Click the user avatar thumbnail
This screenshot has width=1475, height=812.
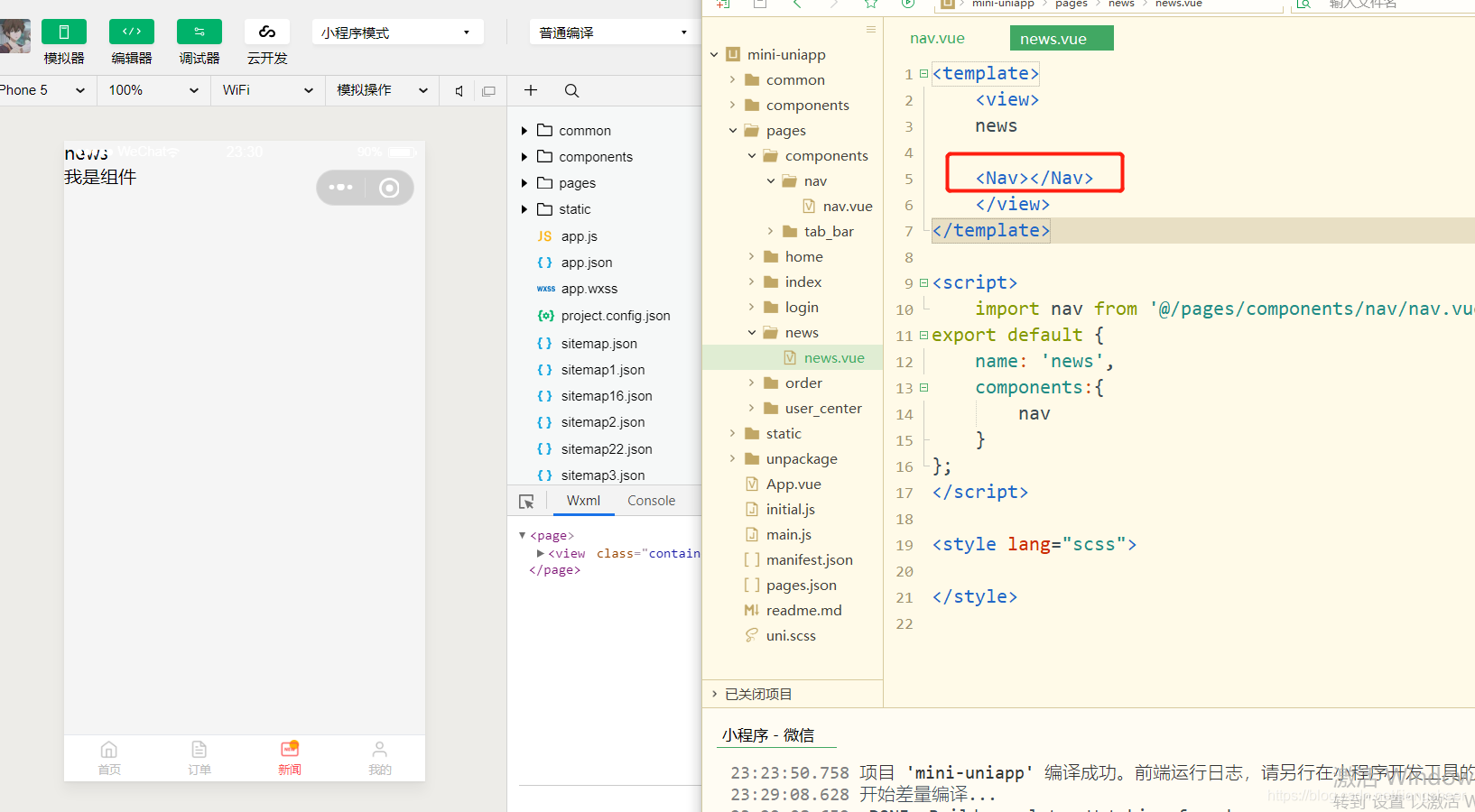coord(15,36)
